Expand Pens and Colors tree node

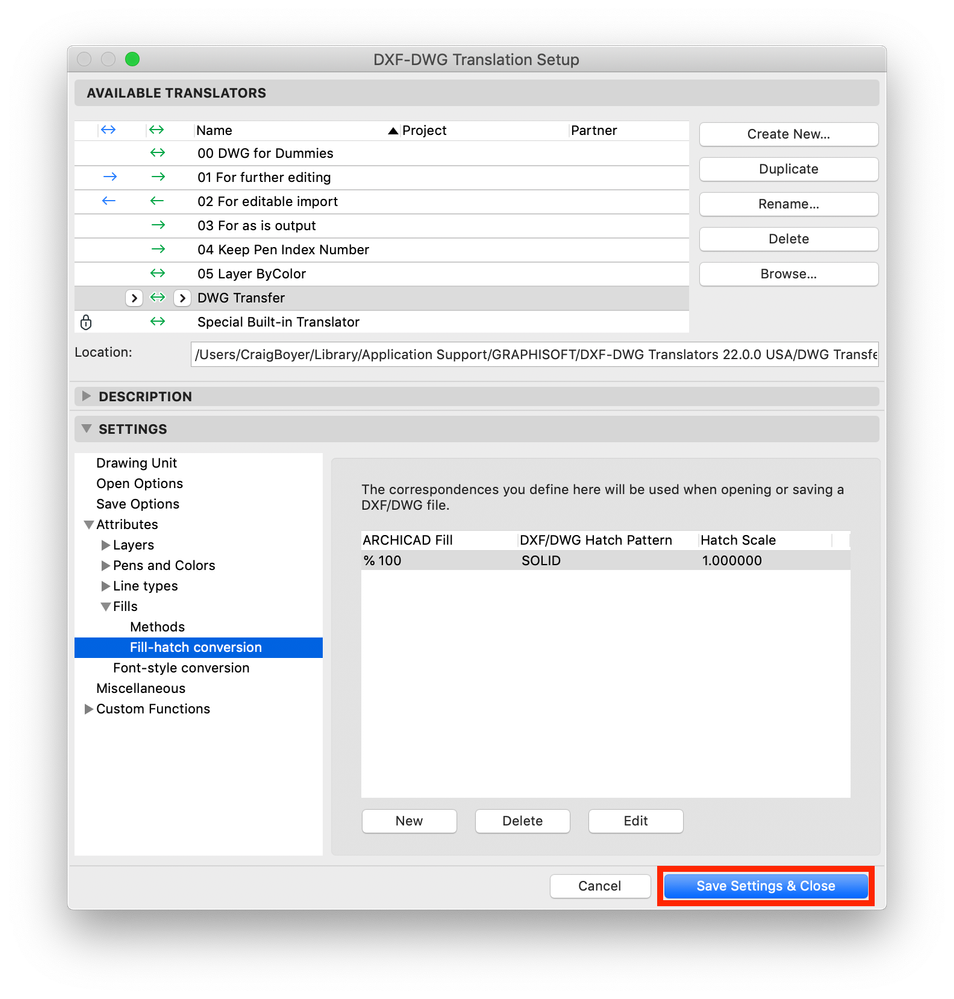105,566
